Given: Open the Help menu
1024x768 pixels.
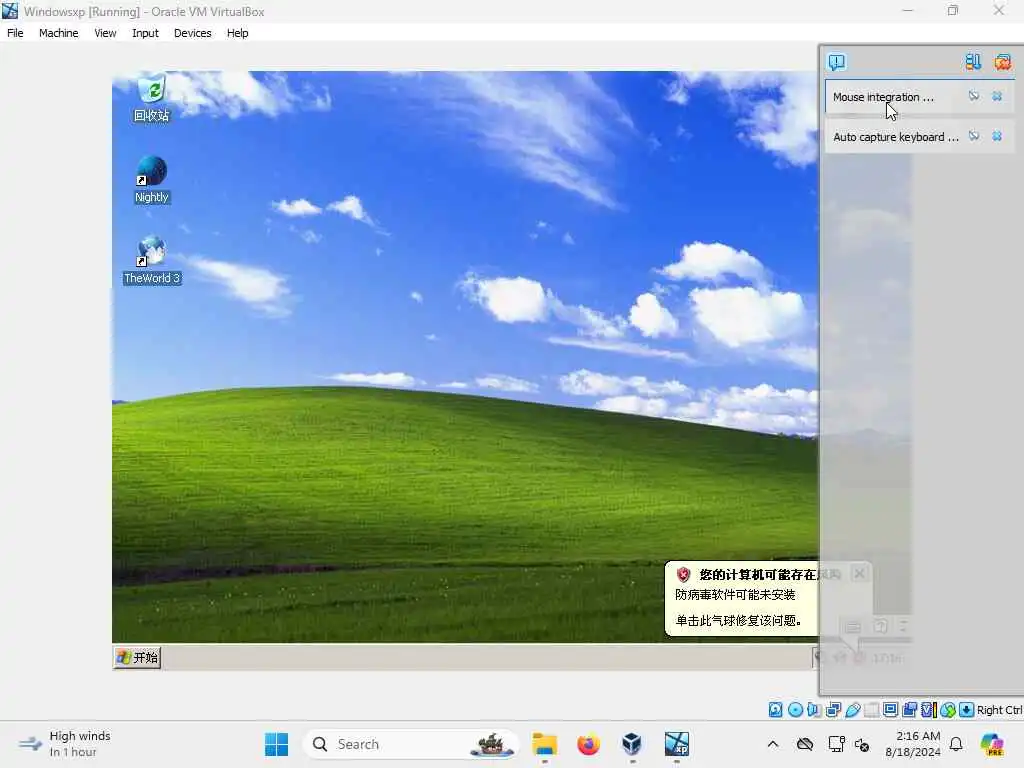Looking at the screenshot, I should (238, 33).
